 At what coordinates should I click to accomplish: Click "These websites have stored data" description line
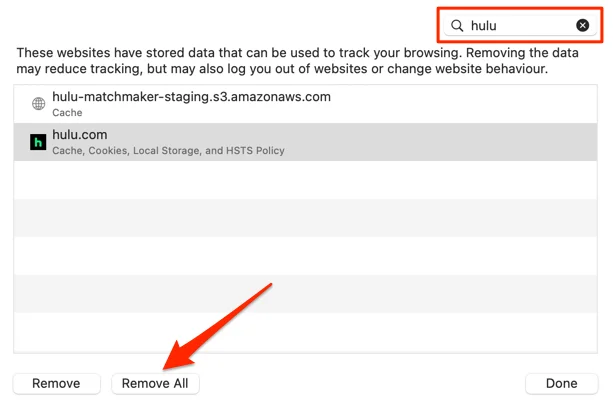pyautogui.click(x=297, y=52)
